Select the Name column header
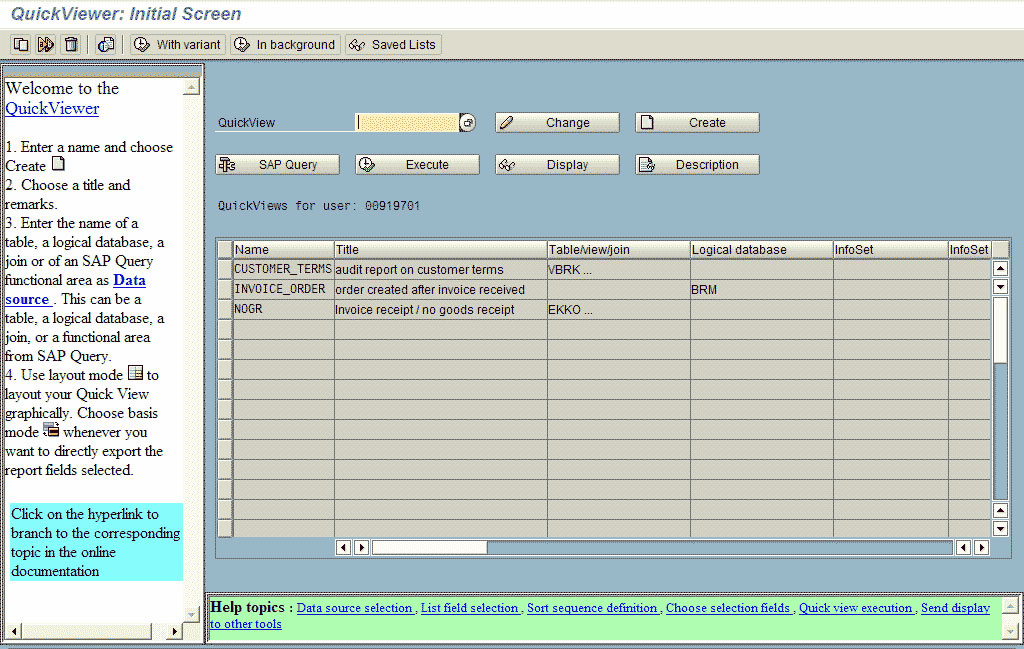Image resolution: width=1024 pixels, height=649 pixels. click(x=283, y=249)
